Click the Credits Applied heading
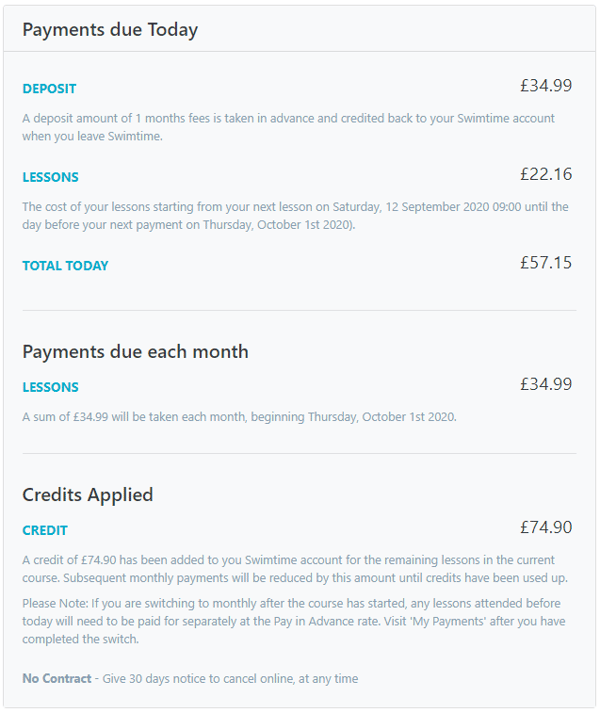This screenshot has height=713, width=600. [88, 495]
